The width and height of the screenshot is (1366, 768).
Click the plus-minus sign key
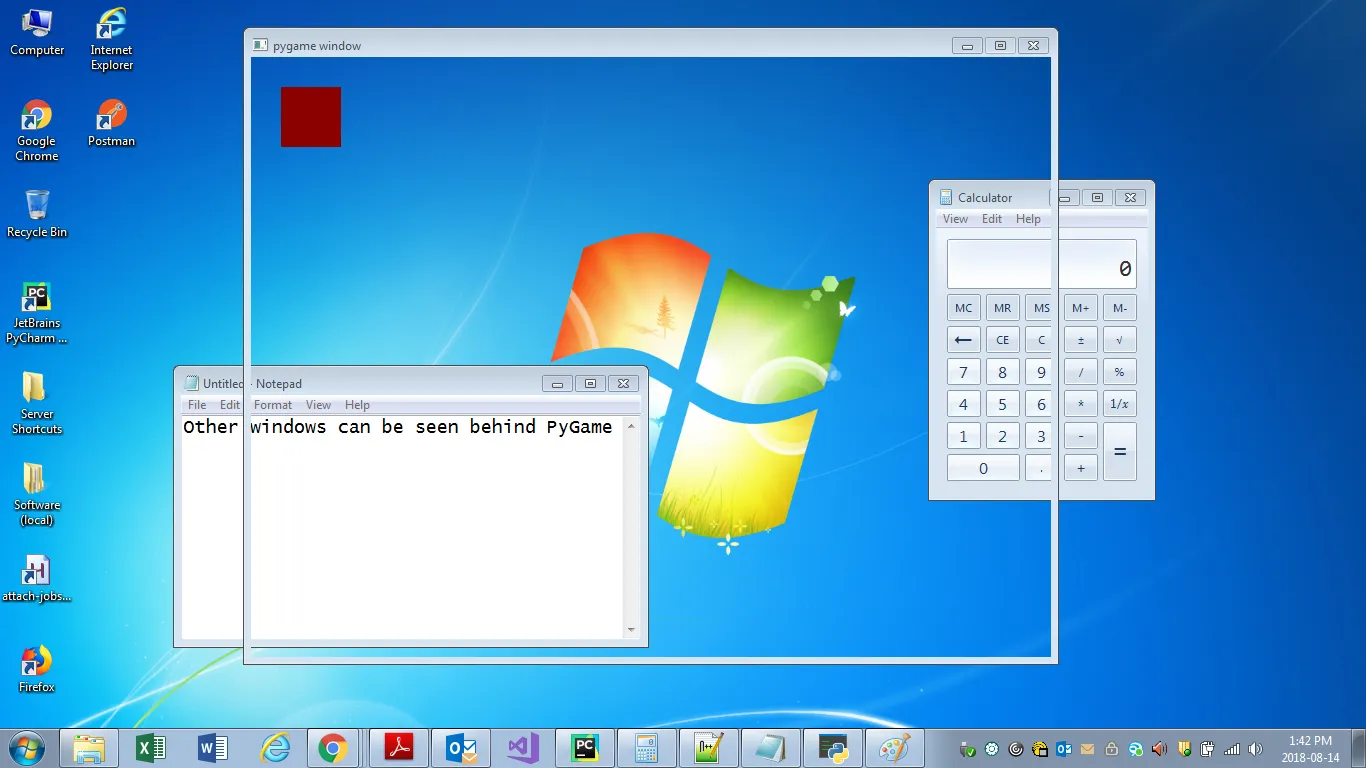click(x=1081, y=340)
